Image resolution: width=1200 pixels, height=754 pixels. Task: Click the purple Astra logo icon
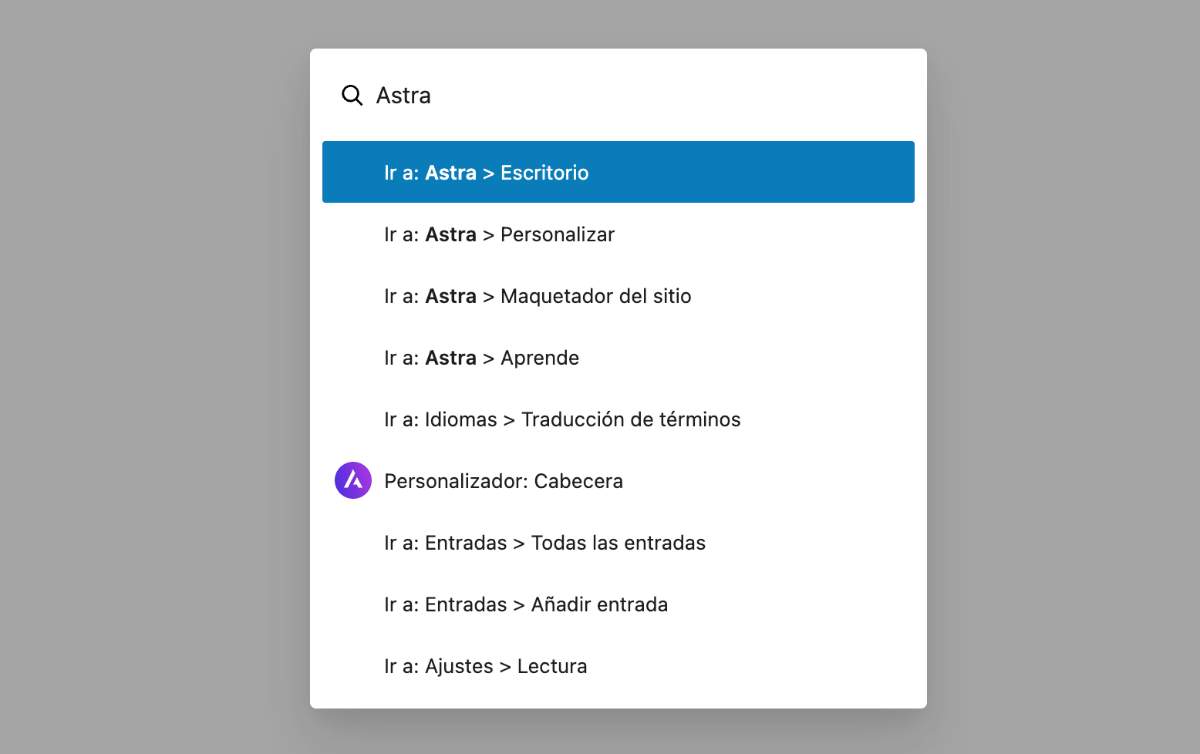(353, 481)
